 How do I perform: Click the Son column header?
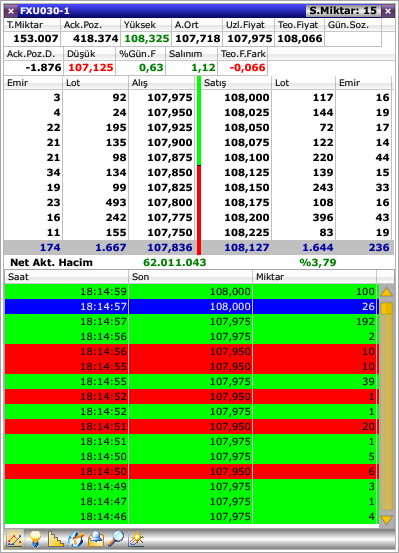[x=191, y=277]
